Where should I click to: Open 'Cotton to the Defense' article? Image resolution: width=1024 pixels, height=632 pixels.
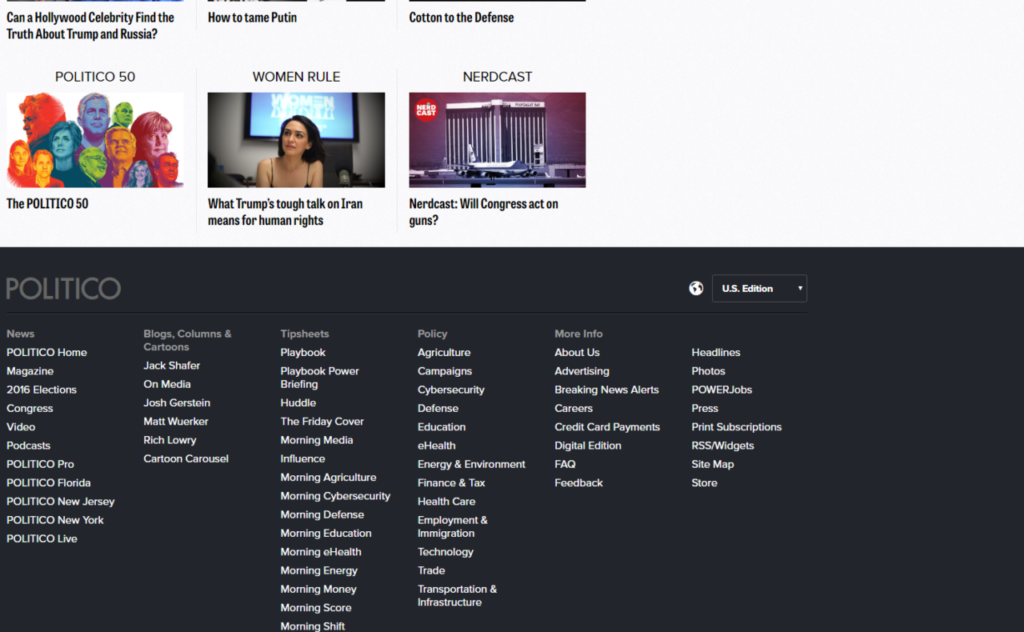[461, 18]
